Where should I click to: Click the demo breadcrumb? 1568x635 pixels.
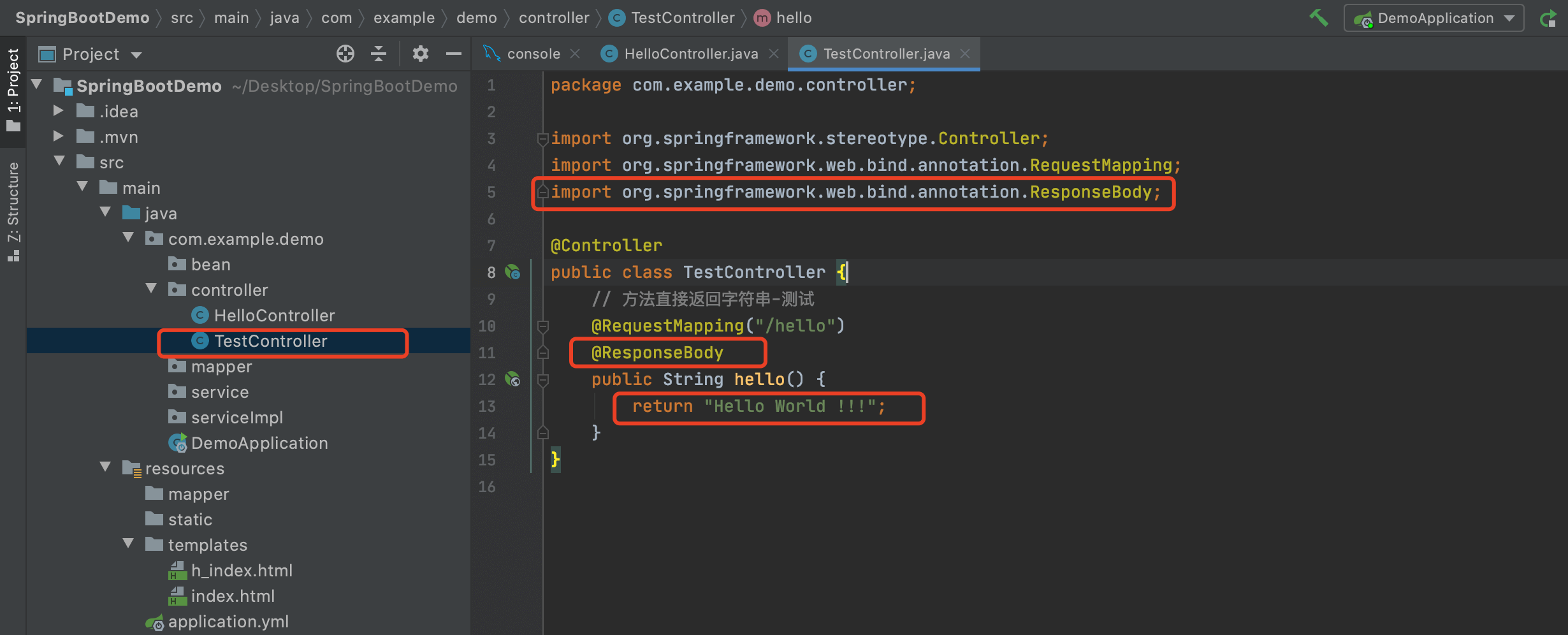point(477,18)
